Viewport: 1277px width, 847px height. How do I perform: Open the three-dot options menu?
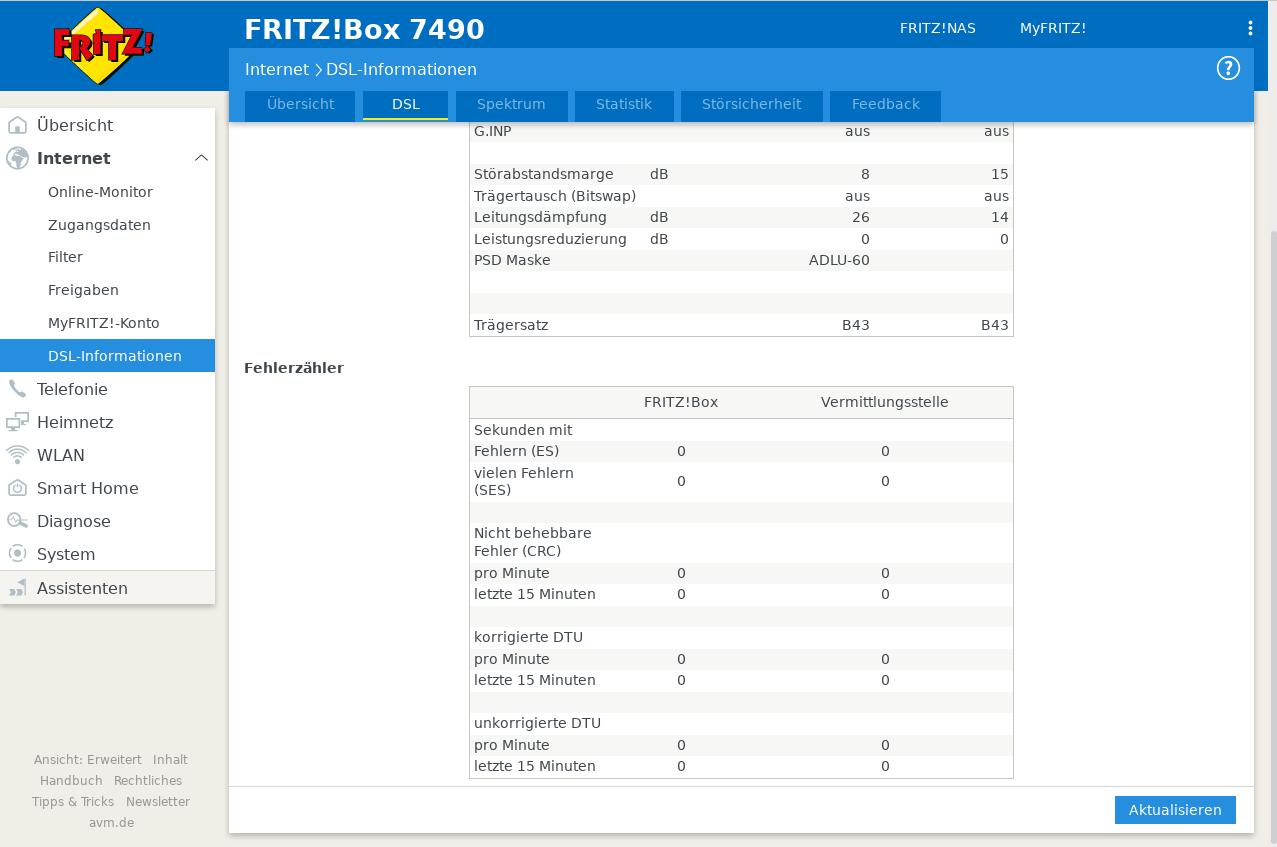1249,28
